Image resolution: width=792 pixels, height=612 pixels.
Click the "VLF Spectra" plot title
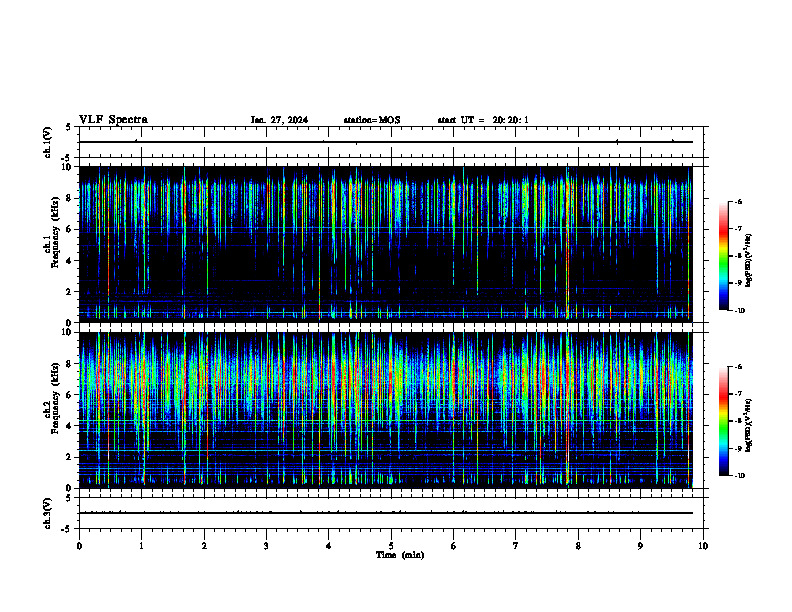tap(113, 120)
